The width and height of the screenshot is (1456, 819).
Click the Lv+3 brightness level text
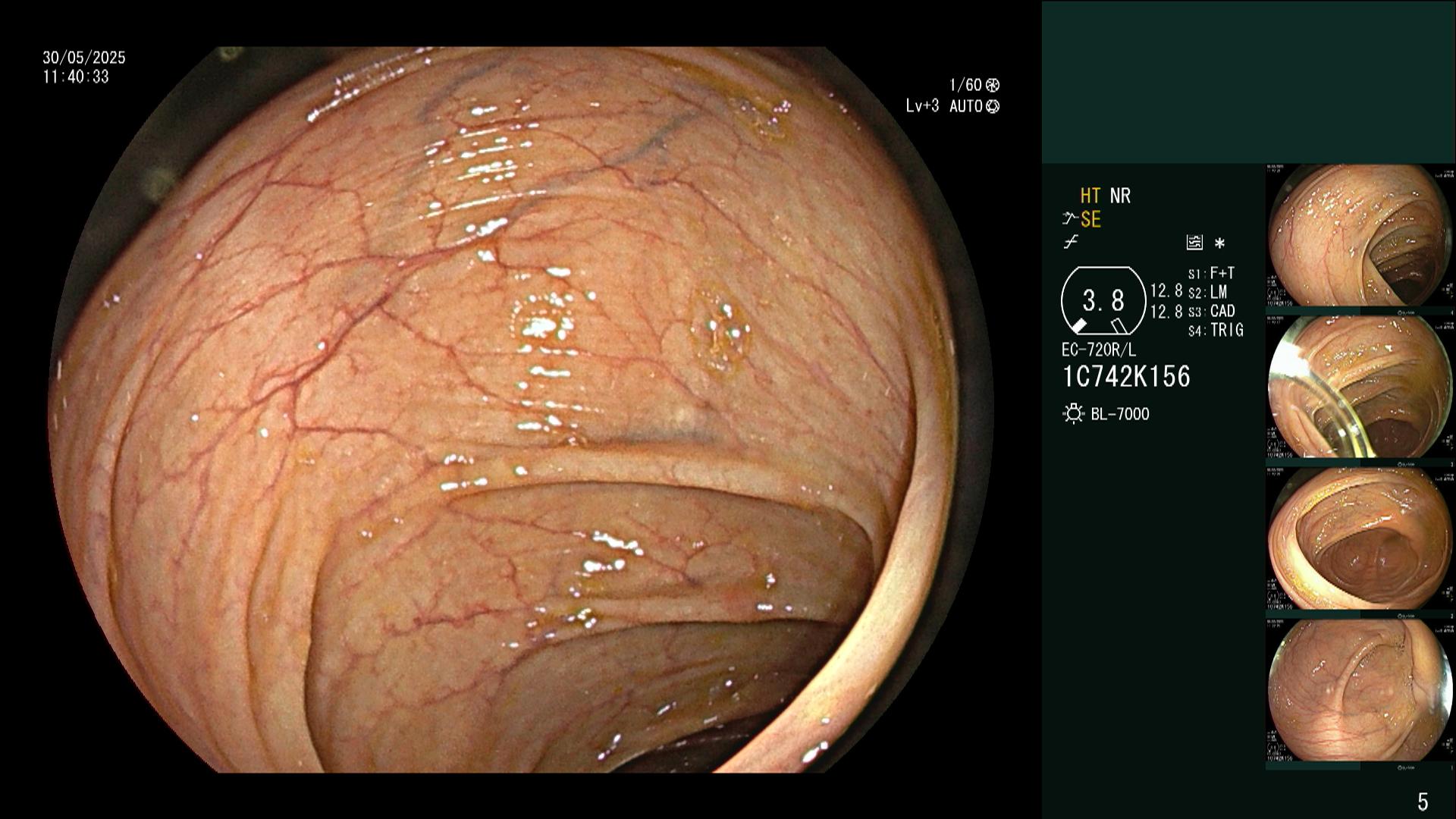pyautogui.click(x=922, y=107)
